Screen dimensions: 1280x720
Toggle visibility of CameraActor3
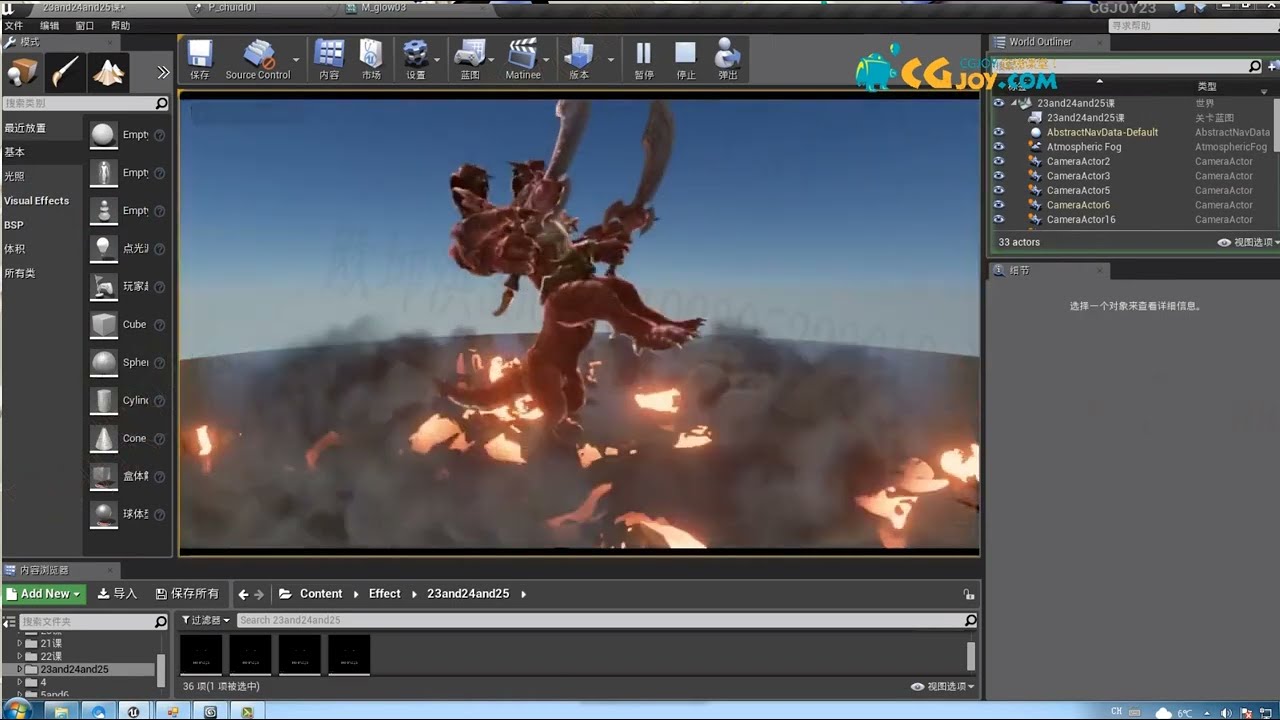point(998,176)
